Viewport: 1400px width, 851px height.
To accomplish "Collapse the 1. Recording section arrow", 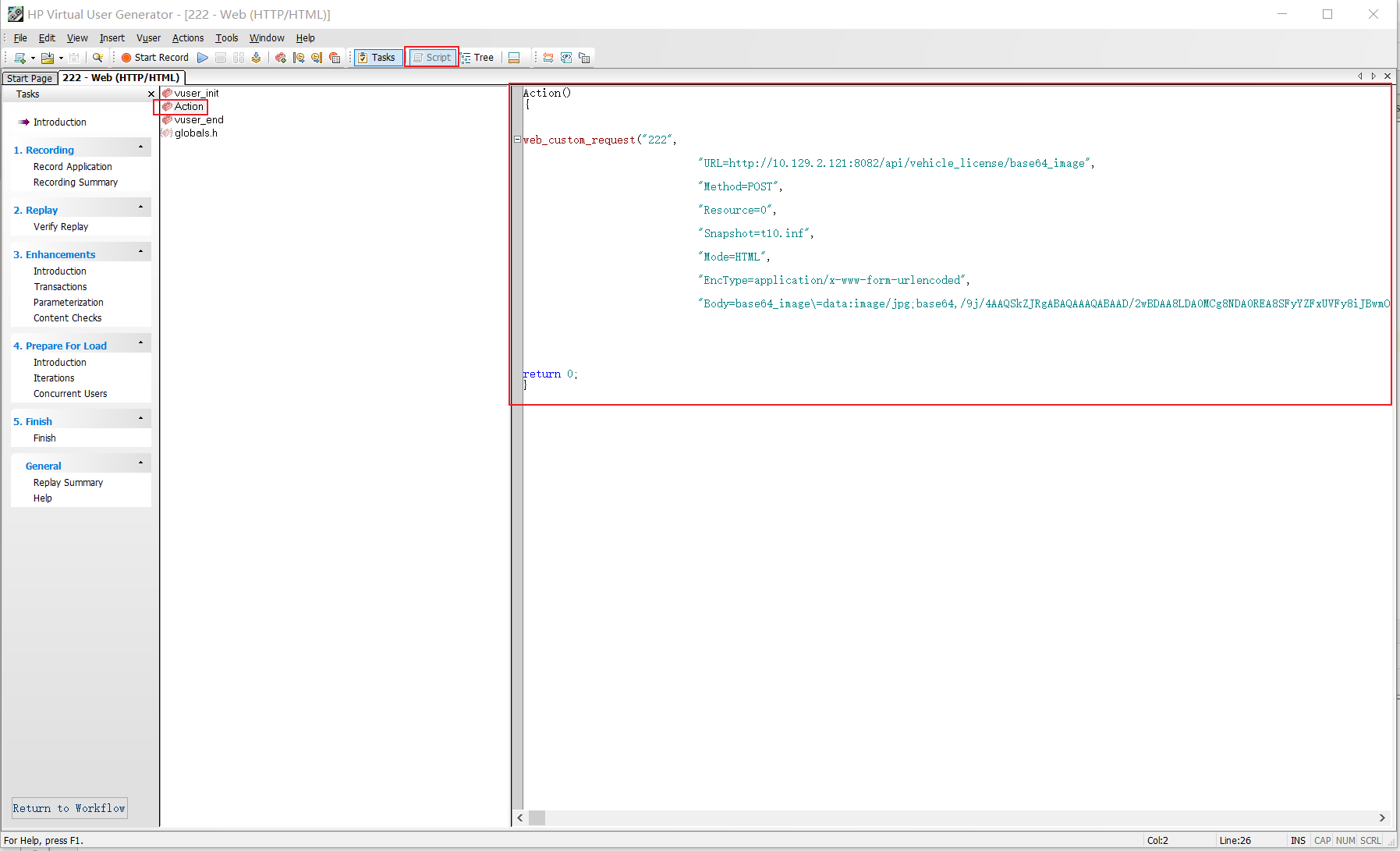I will coord(140,147).
